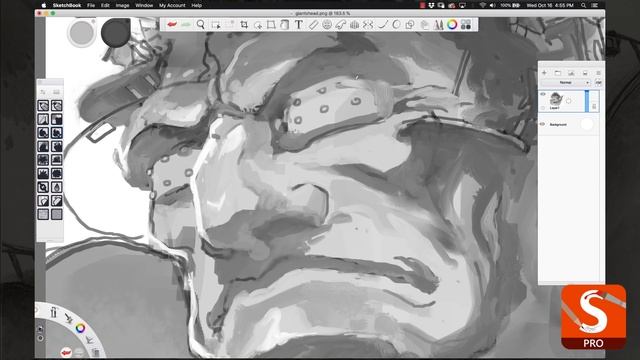Click the lagoon undo arrow icon
Screen dimensions: 640x360
coord(66,352)
